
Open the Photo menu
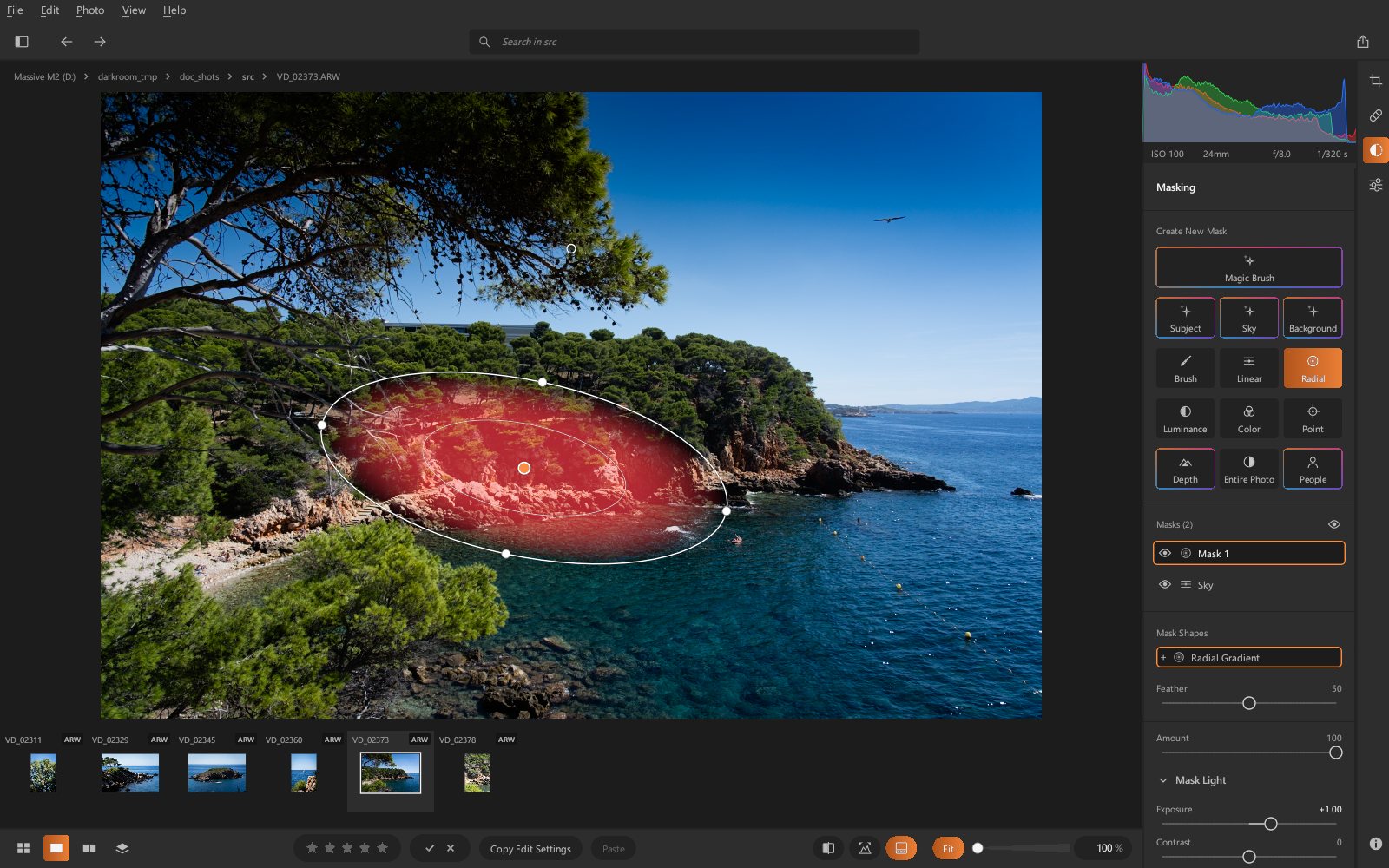(90, 10)
